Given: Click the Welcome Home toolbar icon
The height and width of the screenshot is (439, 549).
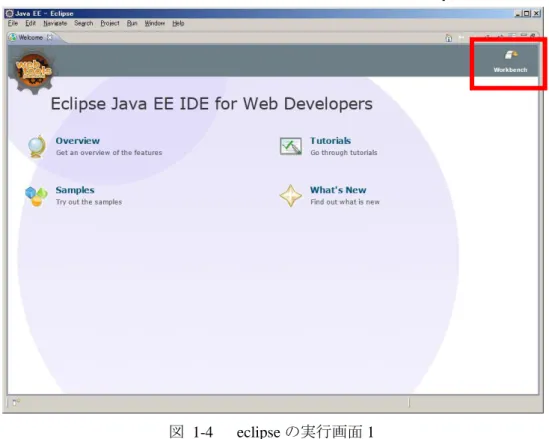Looking at the screenshot, I should 449,38.
